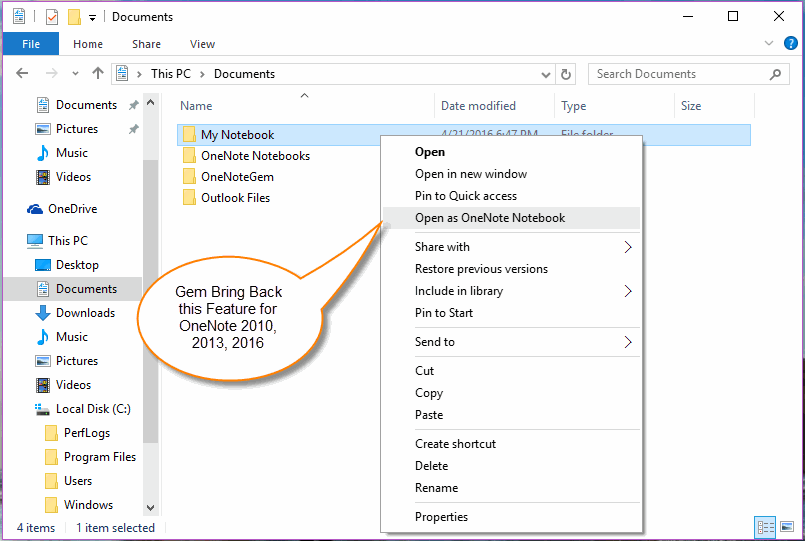This screenshot has height=541, width=805.
Task: Expand the Include in library submenu
Action: point(511,291)
